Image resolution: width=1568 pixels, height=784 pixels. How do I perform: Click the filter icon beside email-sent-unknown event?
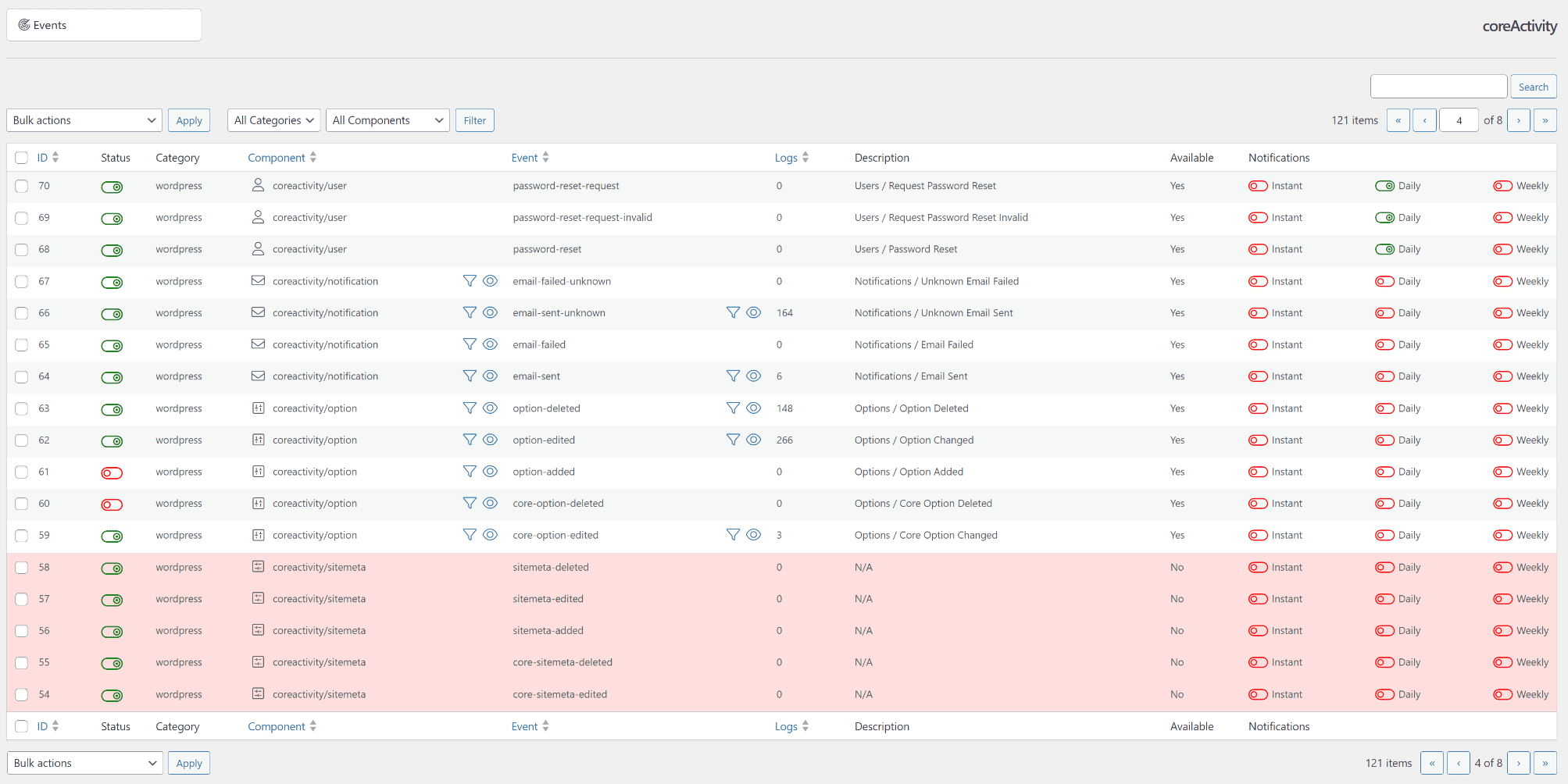coord(733,312)
